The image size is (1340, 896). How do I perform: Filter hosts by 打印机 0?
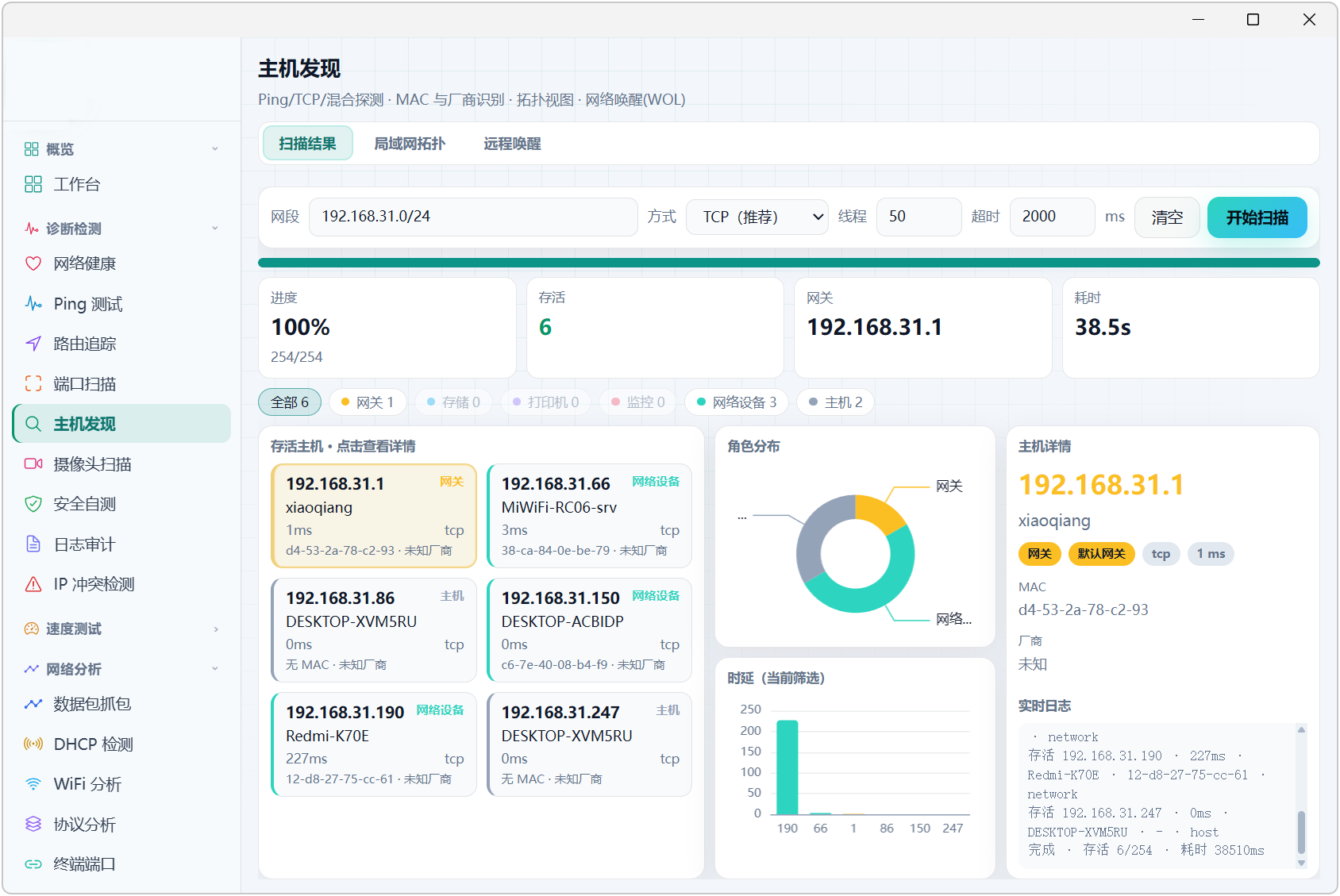(x=546, y=402)
